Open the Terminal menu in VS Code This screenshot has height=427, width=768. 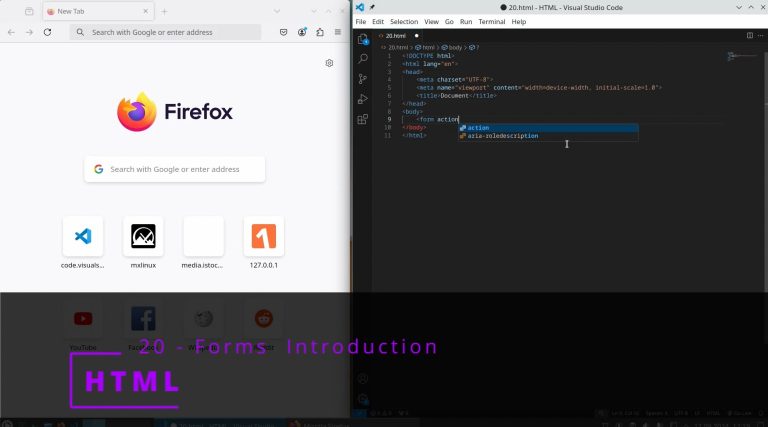coord(492,22)
